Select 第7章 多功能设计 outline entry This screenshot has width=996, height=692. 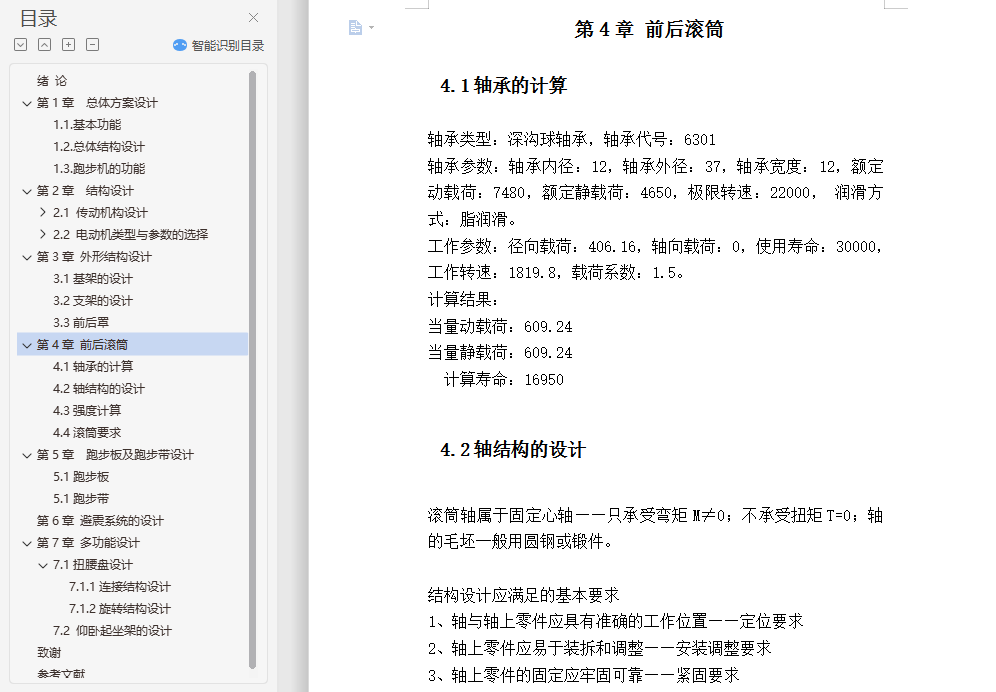88,543
